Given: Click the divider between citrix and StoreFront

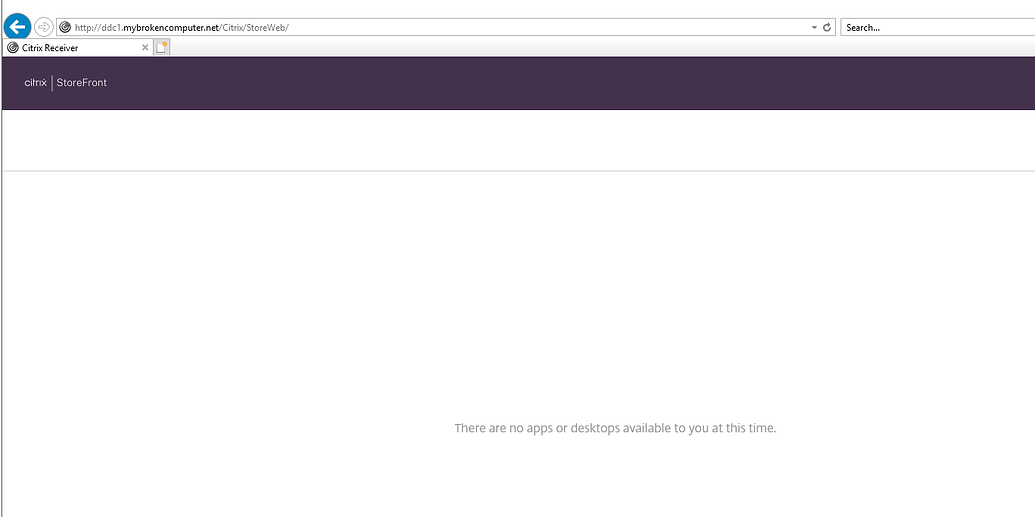Looking at the screenshot, I should pos(52,83).
